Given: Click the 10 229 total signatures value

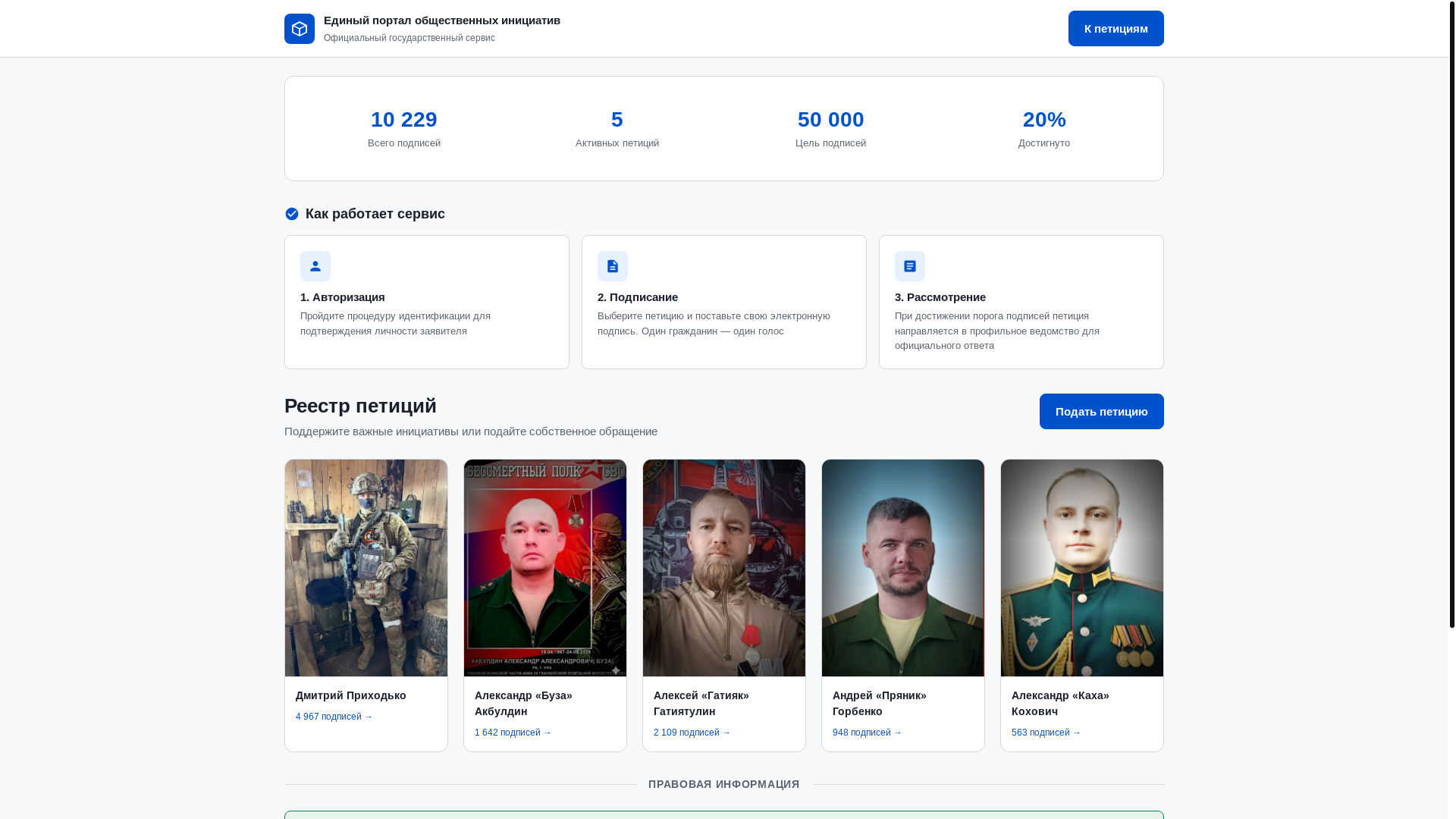Looking at the screenshot, I should tap(404, 120).
